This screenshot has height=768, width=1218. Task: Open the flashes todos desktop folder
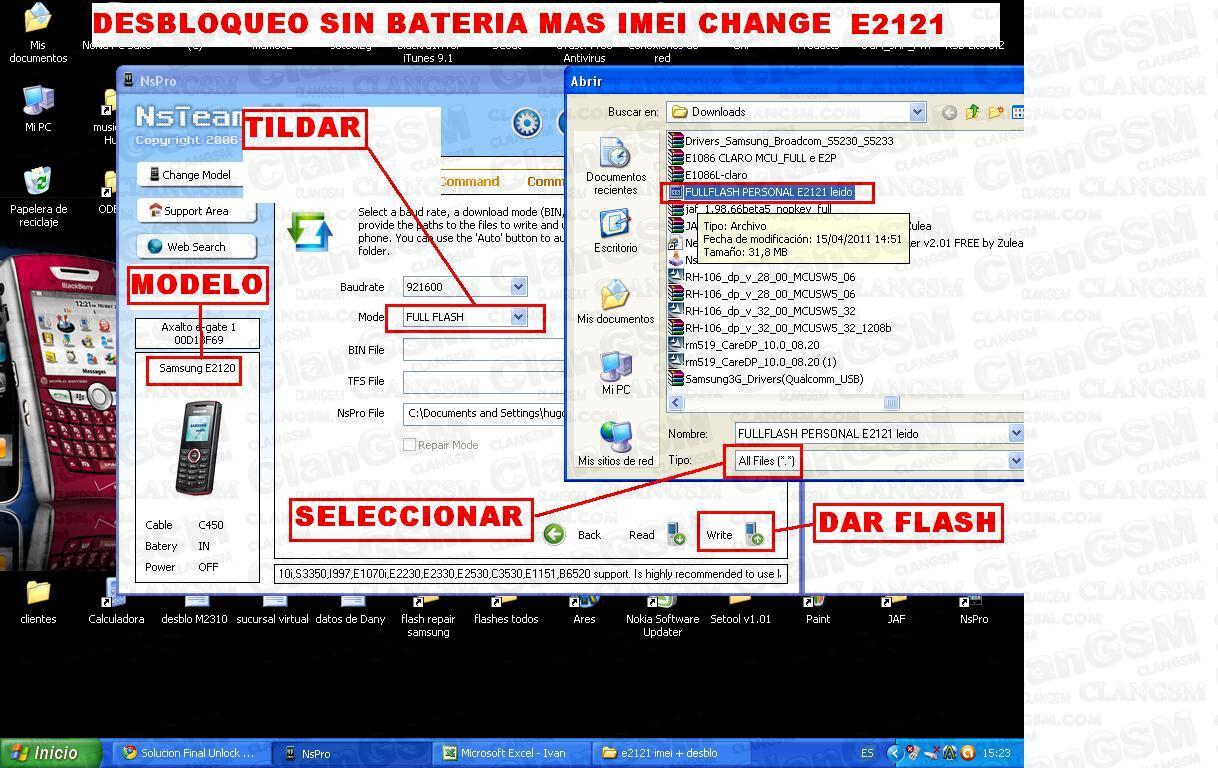pyautogui.click(x=506, y=610)
